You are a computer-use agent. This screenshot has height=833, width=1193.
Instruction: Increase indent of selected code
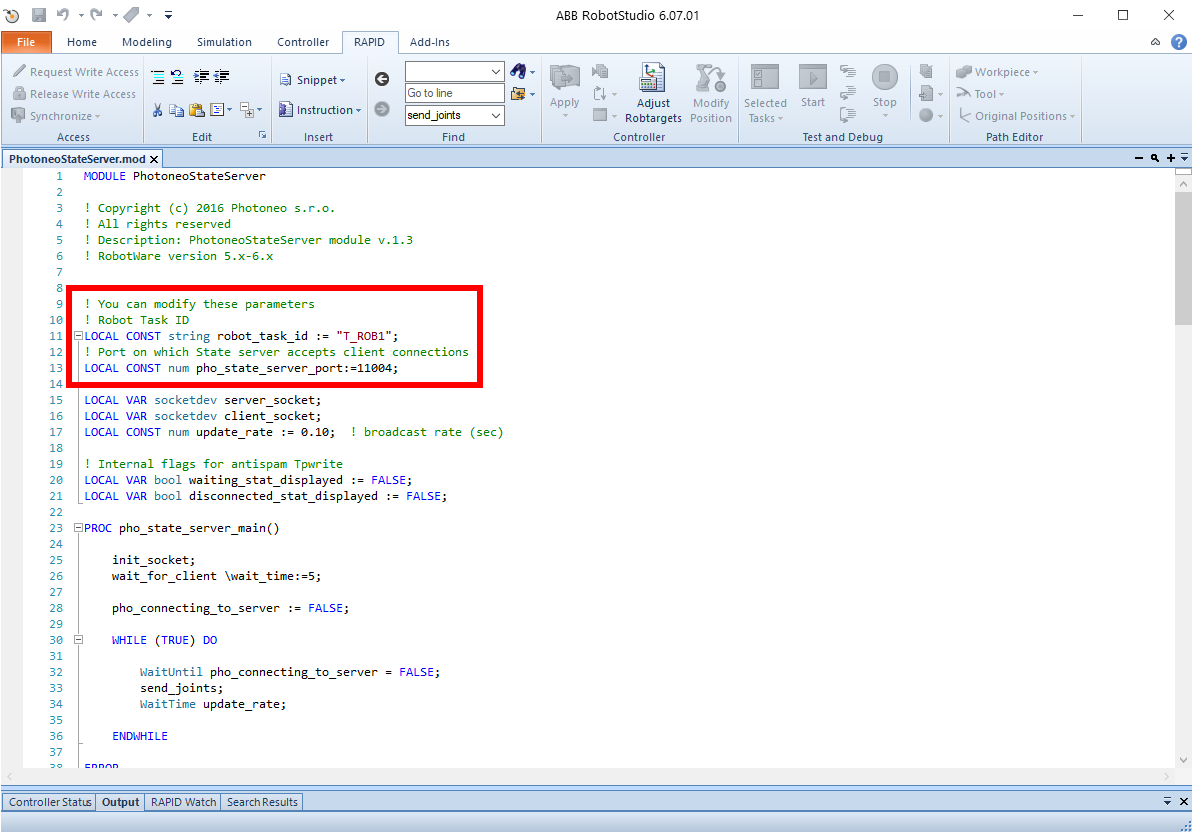(201, 76)
